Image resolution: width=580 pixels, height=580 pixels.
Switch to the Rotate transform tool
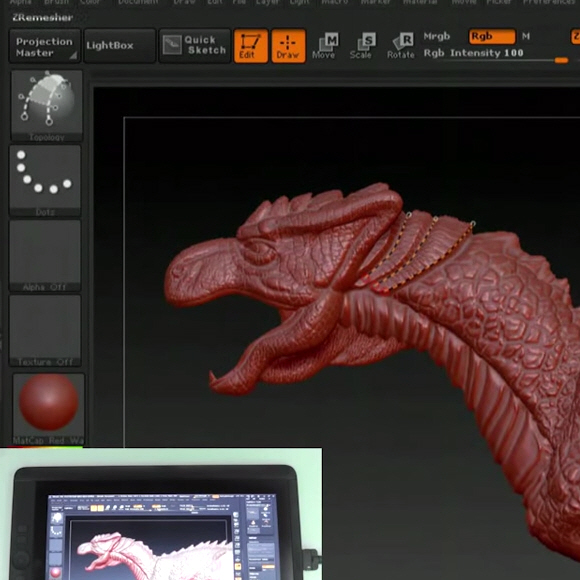click(401, 46)
